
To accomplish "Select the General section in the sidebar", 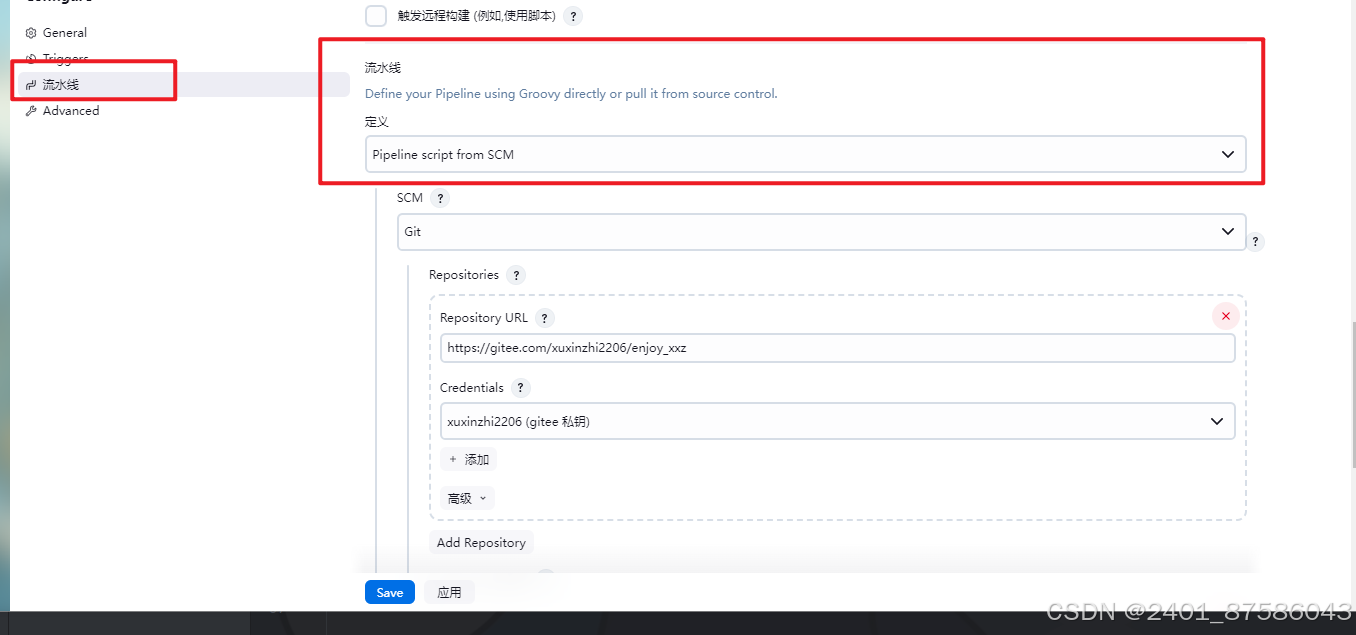I will click(63, 32).
